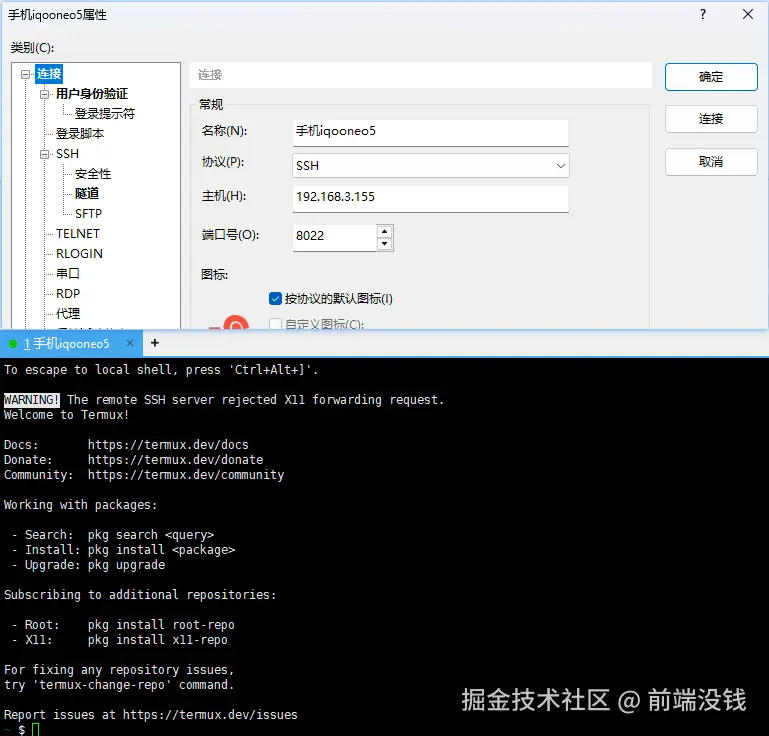Open a new tab with plus icon

pos(155,343)
